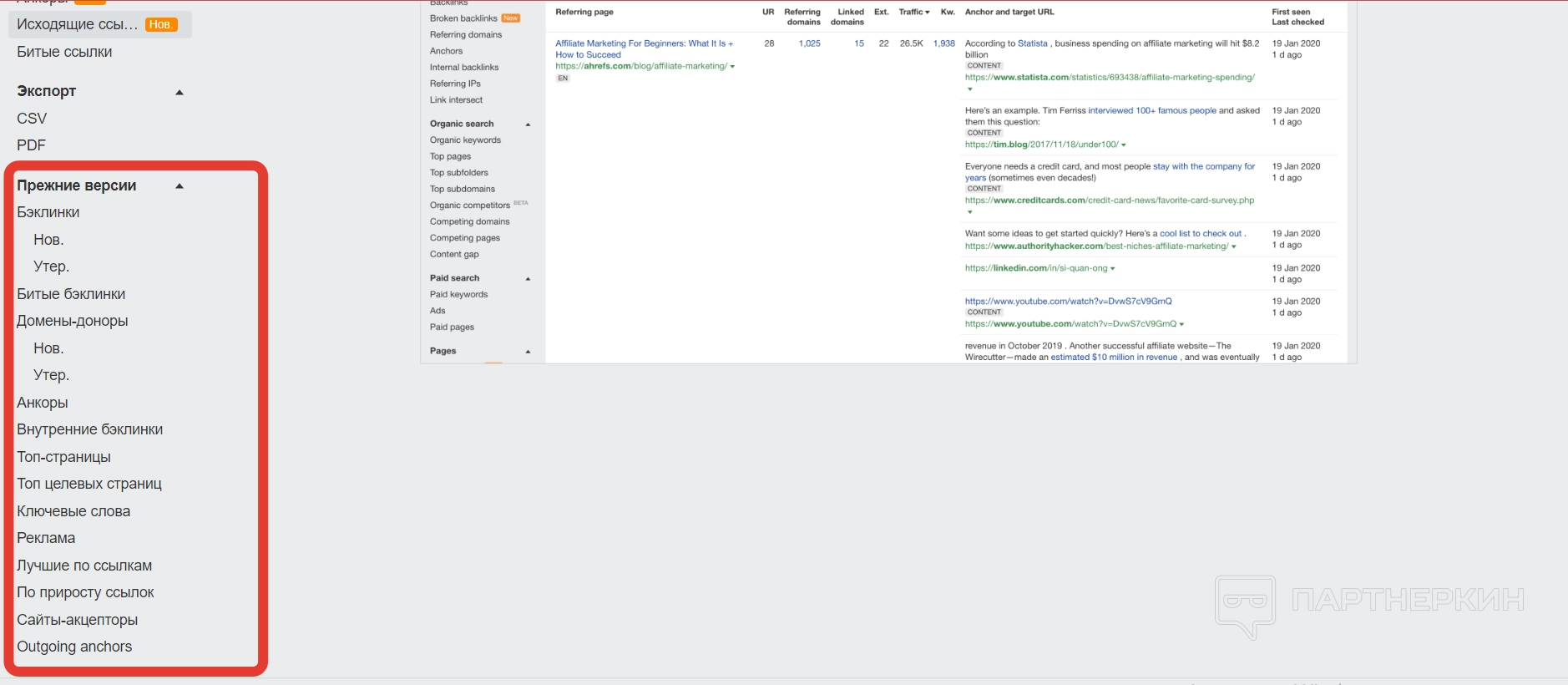Open Сайты-акцепторы report
The width and height of the screenshot is (1568, 685).
coord(78,620)
